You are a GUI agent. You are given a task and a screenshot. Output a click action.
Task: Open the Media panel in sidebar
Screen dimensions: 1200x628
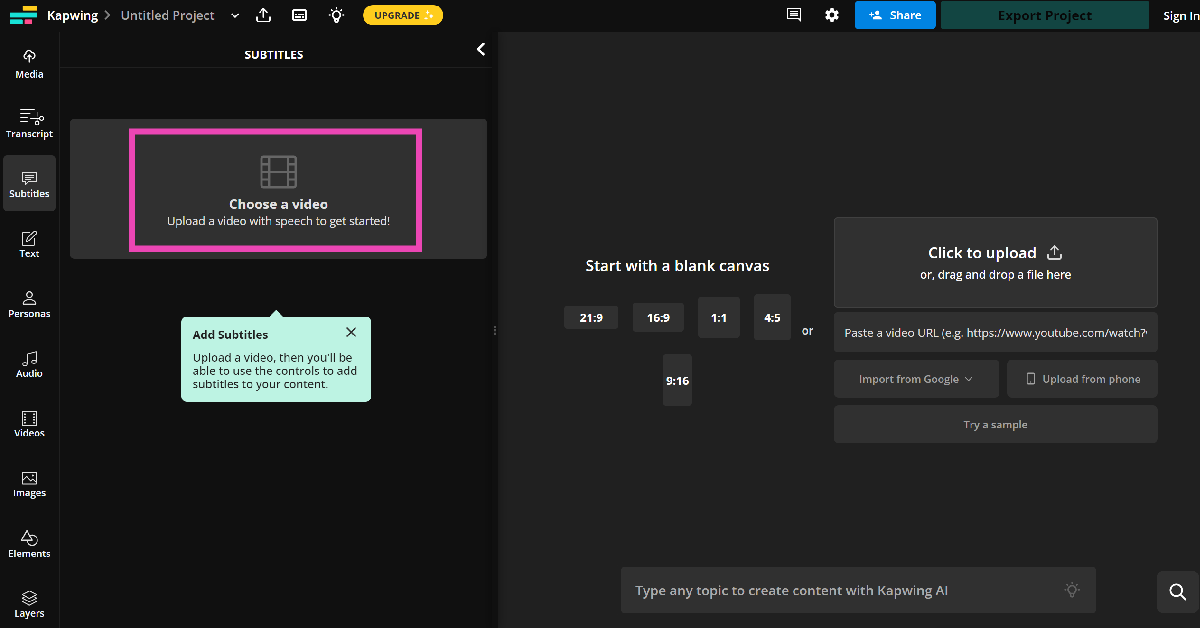tap(29, 63)
